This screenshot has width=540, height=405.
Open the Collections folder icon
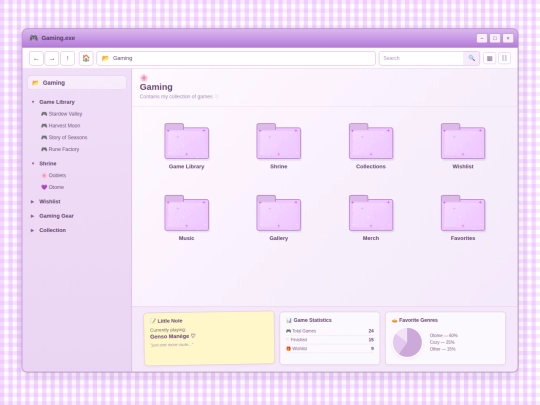tap(371, 141)
